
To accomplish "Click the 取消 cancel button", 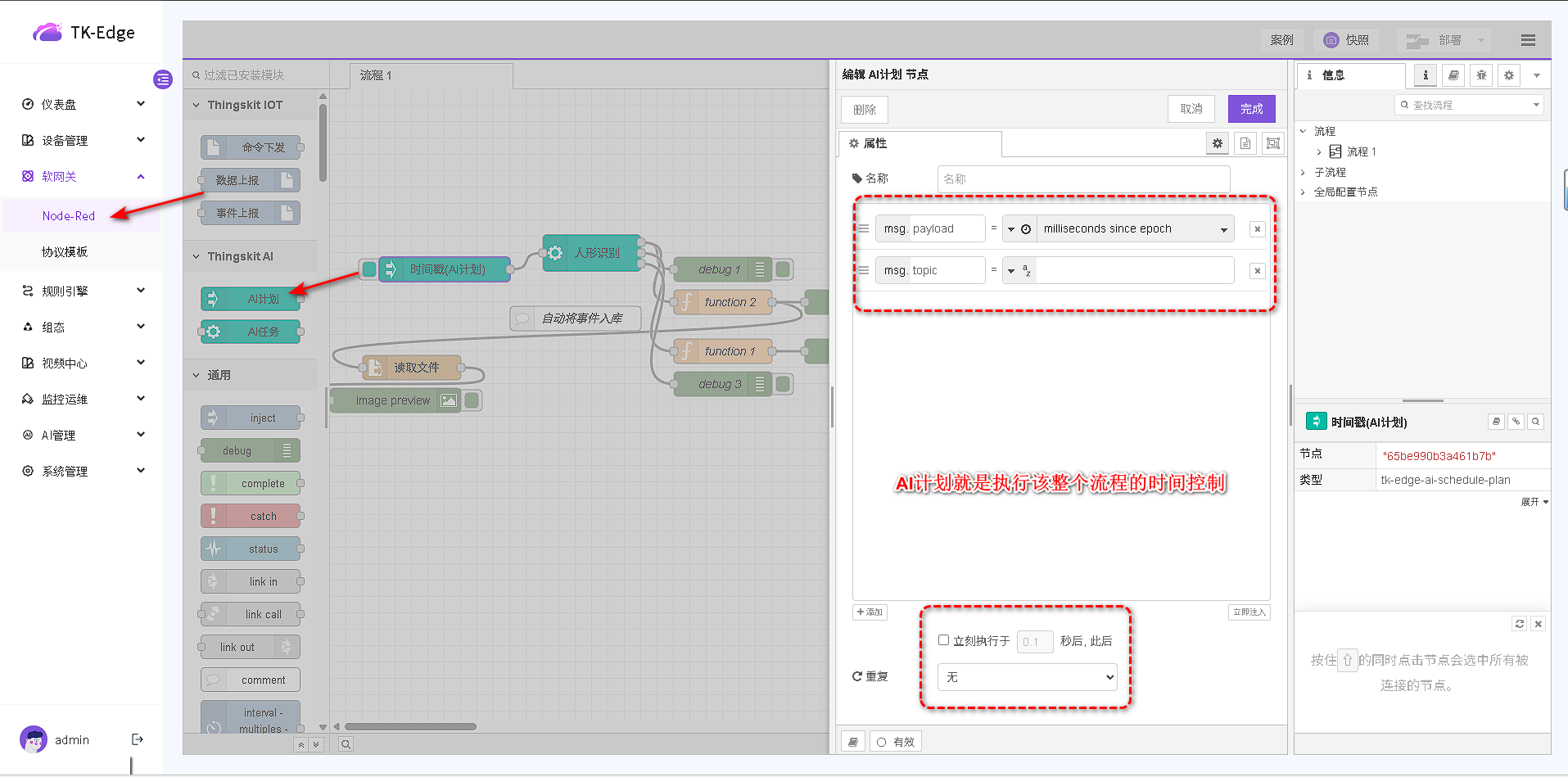I will 1191,109.
